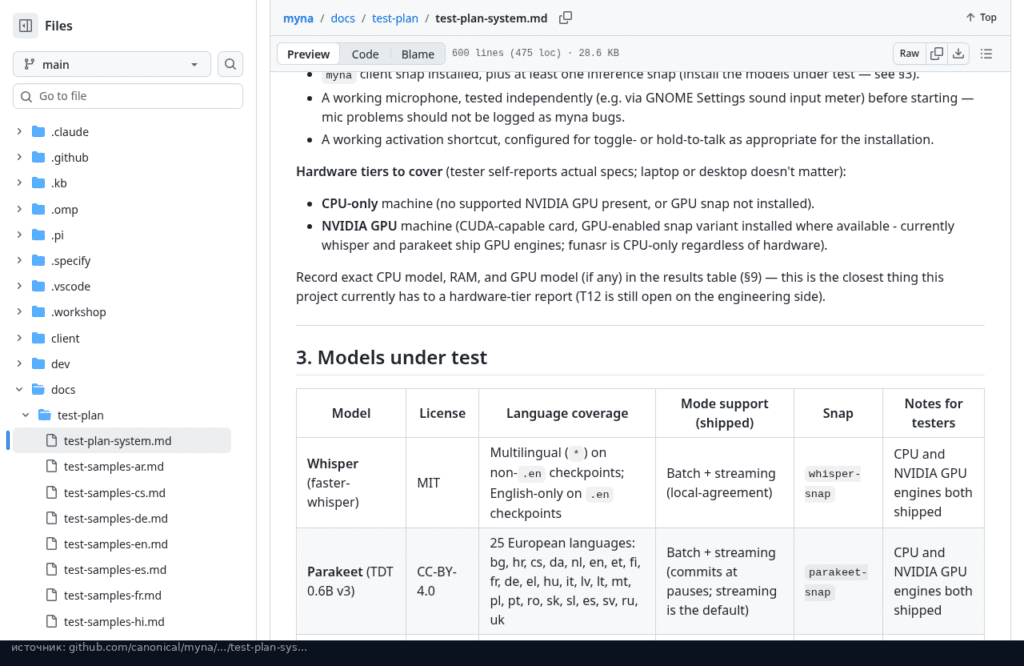Open test-samples-fr.md file
The image size is (1024, 666).
tap(112, 595)
